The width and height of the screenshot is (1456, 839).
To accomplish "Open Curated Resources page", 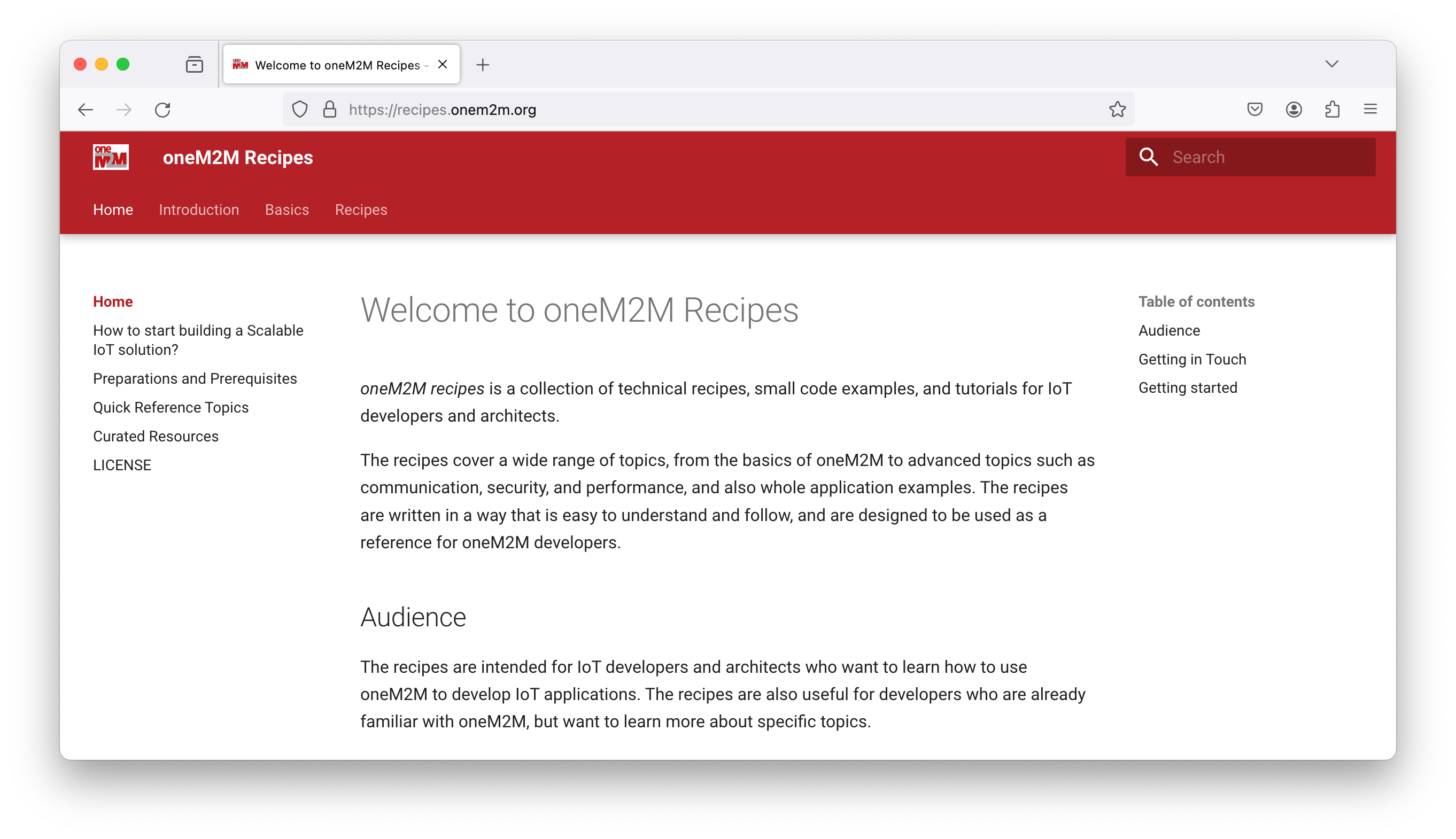I will coord(156,436).
